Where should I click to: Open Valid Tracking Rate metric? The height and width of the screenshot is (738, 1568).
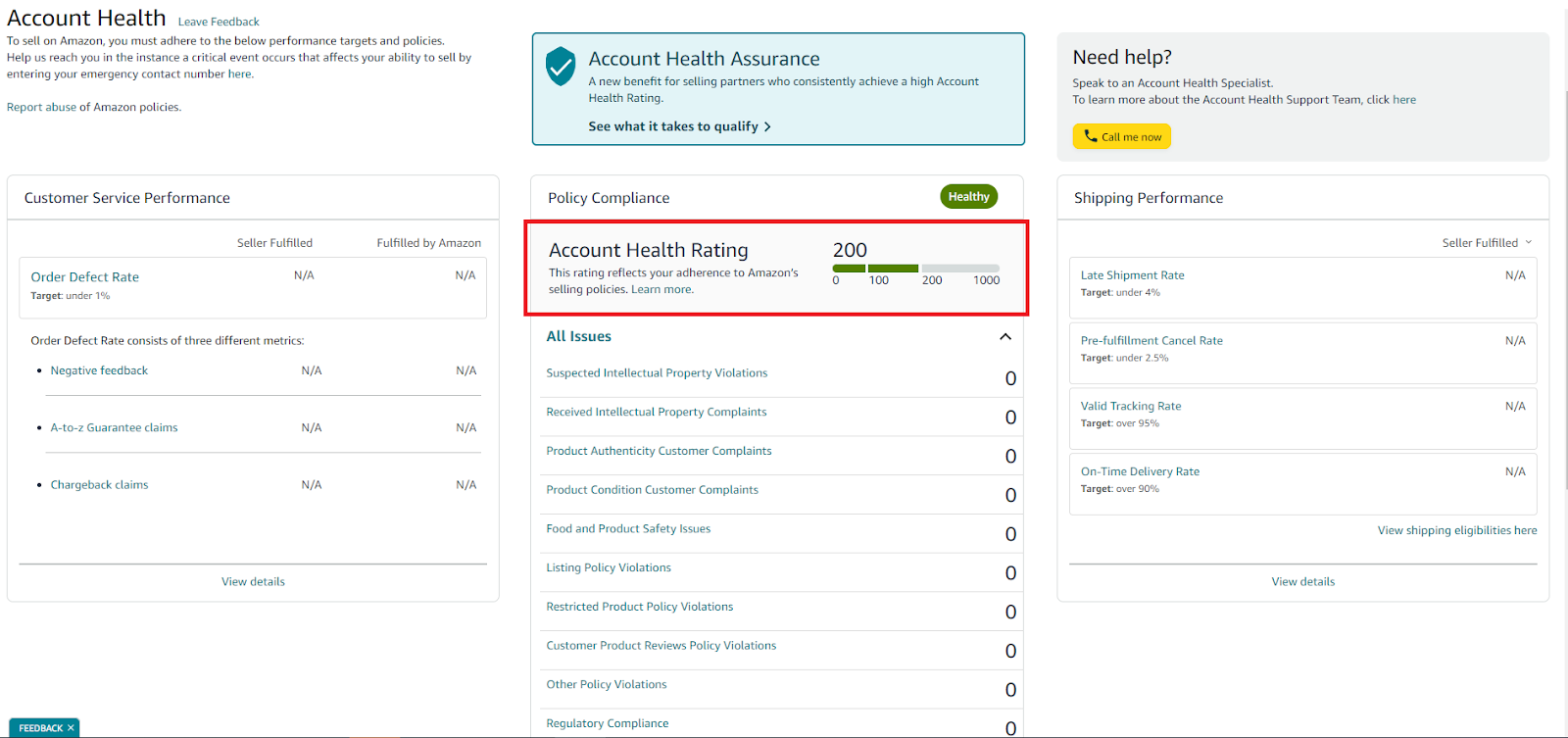(x=1131, y=406)
